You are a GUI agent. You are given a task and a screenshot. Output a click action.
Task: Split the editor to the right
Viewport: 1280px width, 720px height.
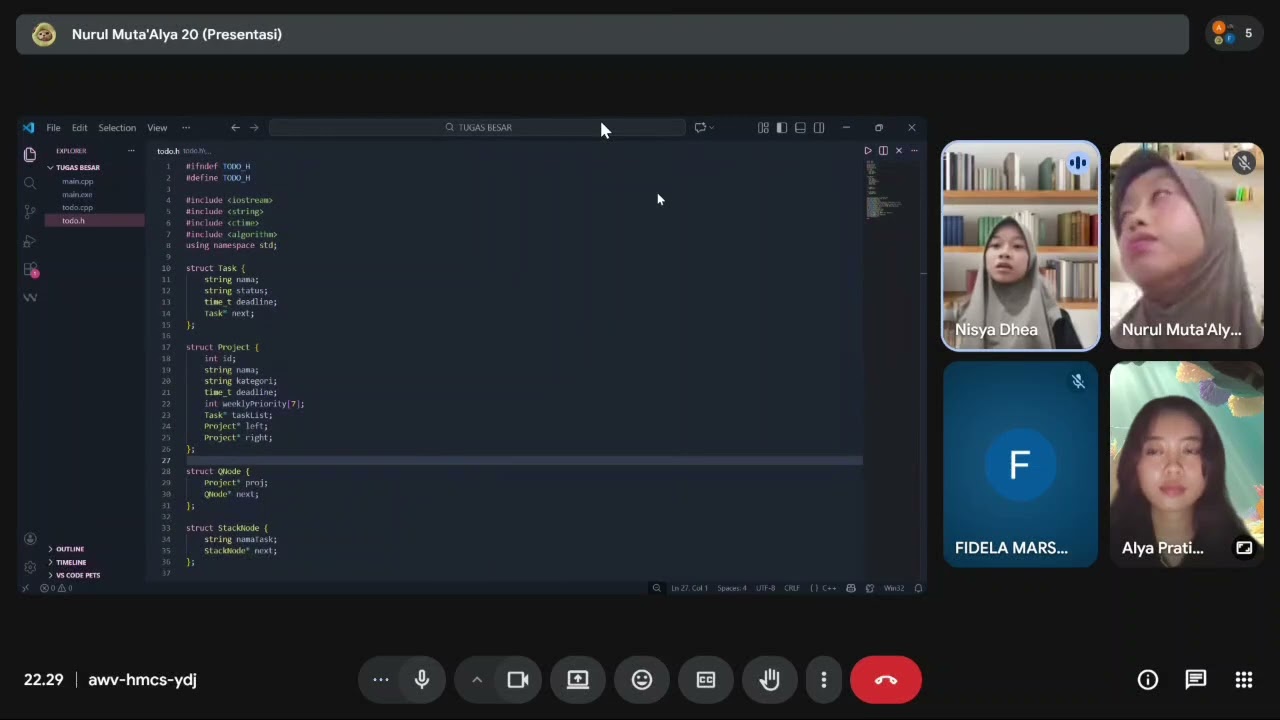point(883,151)
